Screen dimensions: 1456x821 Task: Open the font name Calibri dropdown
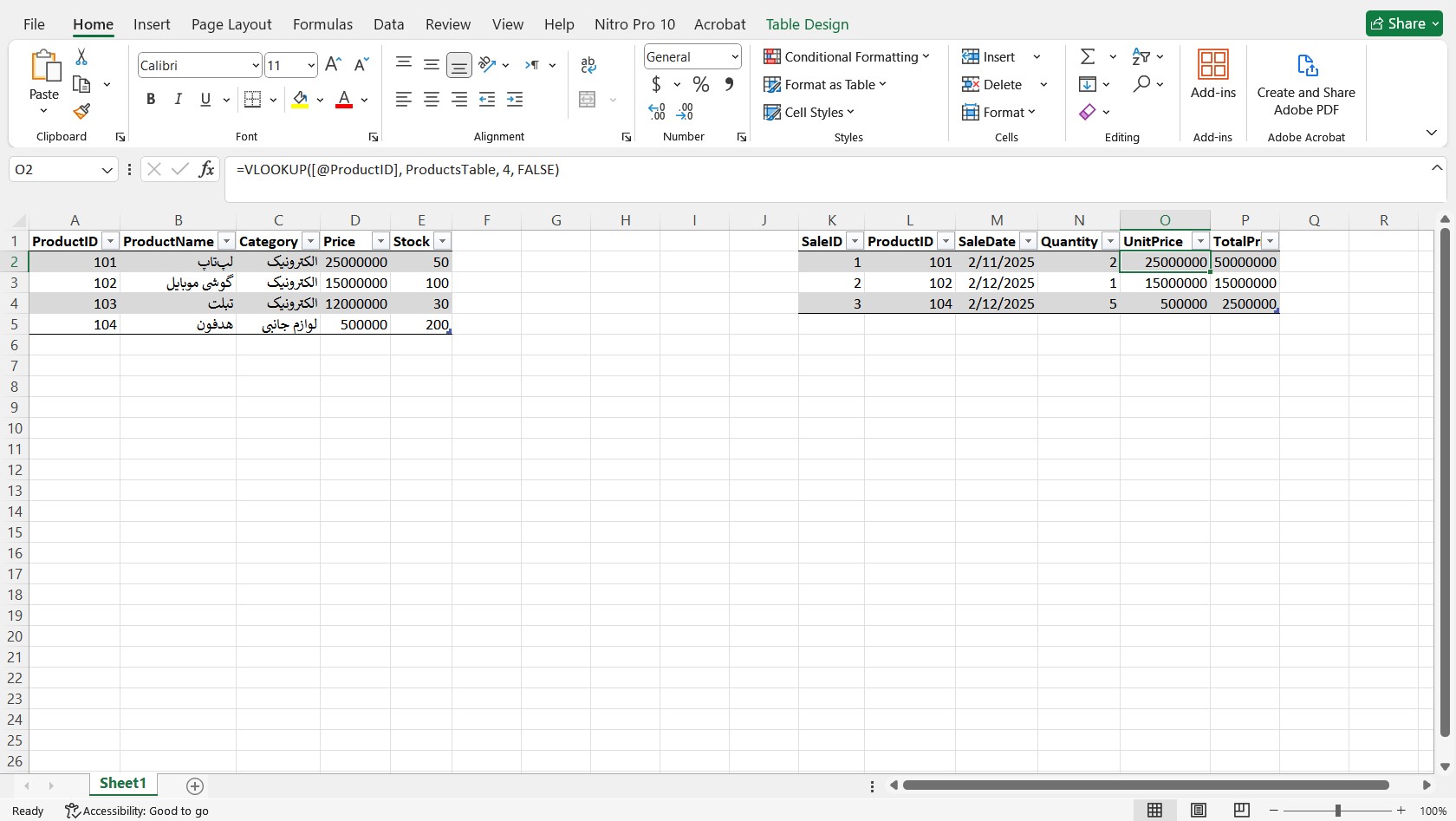coord(256,65)
